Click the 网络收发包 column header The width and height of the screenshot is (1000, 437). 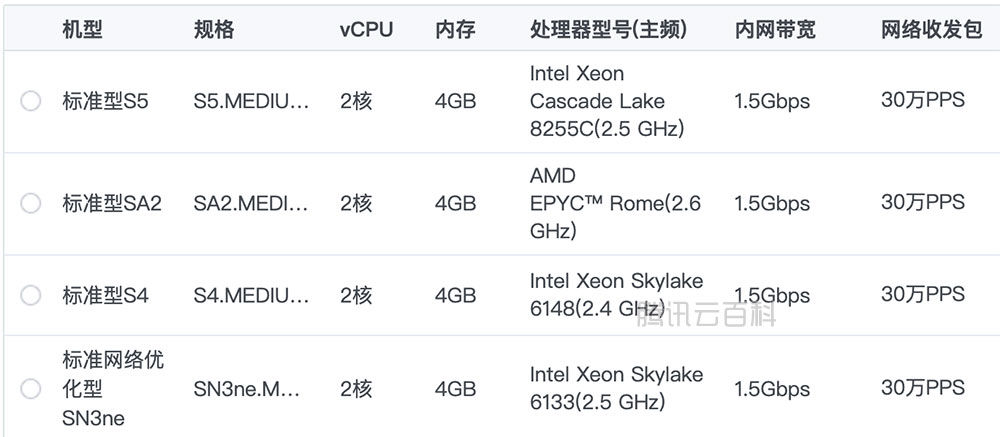pyautogui.click(x=931, y=30)
